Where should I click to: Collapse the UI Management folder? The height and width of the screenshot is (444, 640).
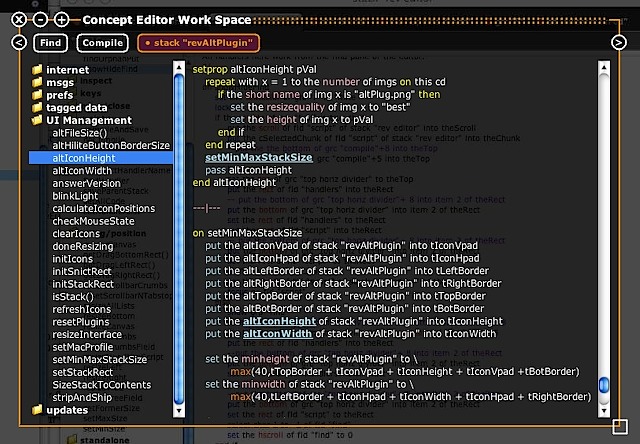tap(82, 120)
